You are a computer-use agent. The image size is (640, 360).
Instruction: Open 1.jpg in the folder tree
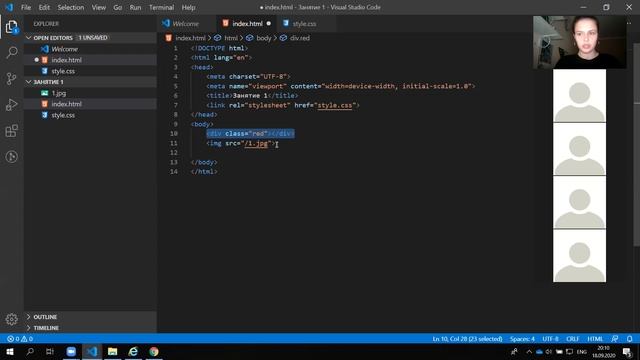90,93
